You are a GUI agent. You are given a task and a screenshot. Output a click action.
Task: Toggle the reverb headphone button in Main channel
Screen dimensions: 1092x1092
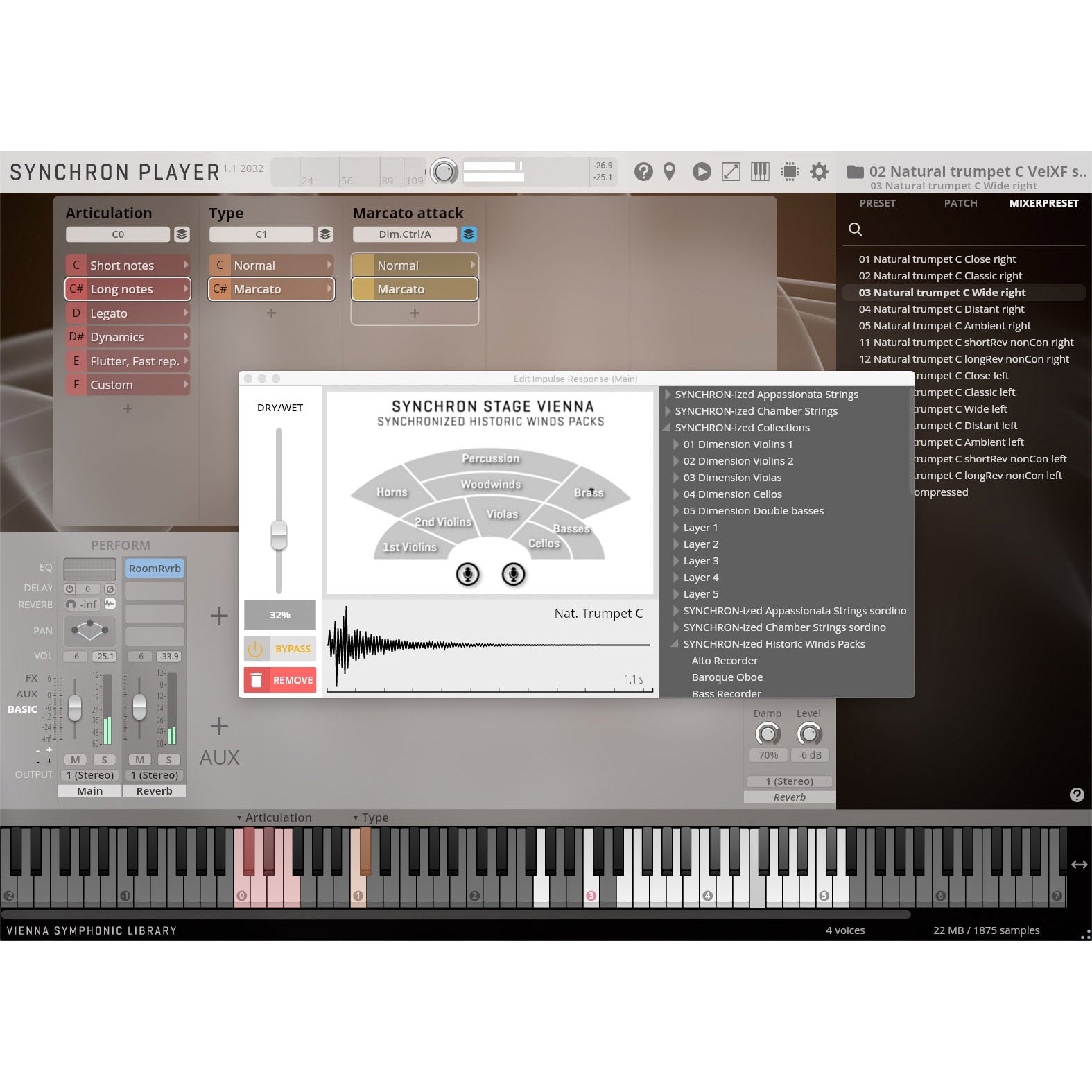click(70, 604)
